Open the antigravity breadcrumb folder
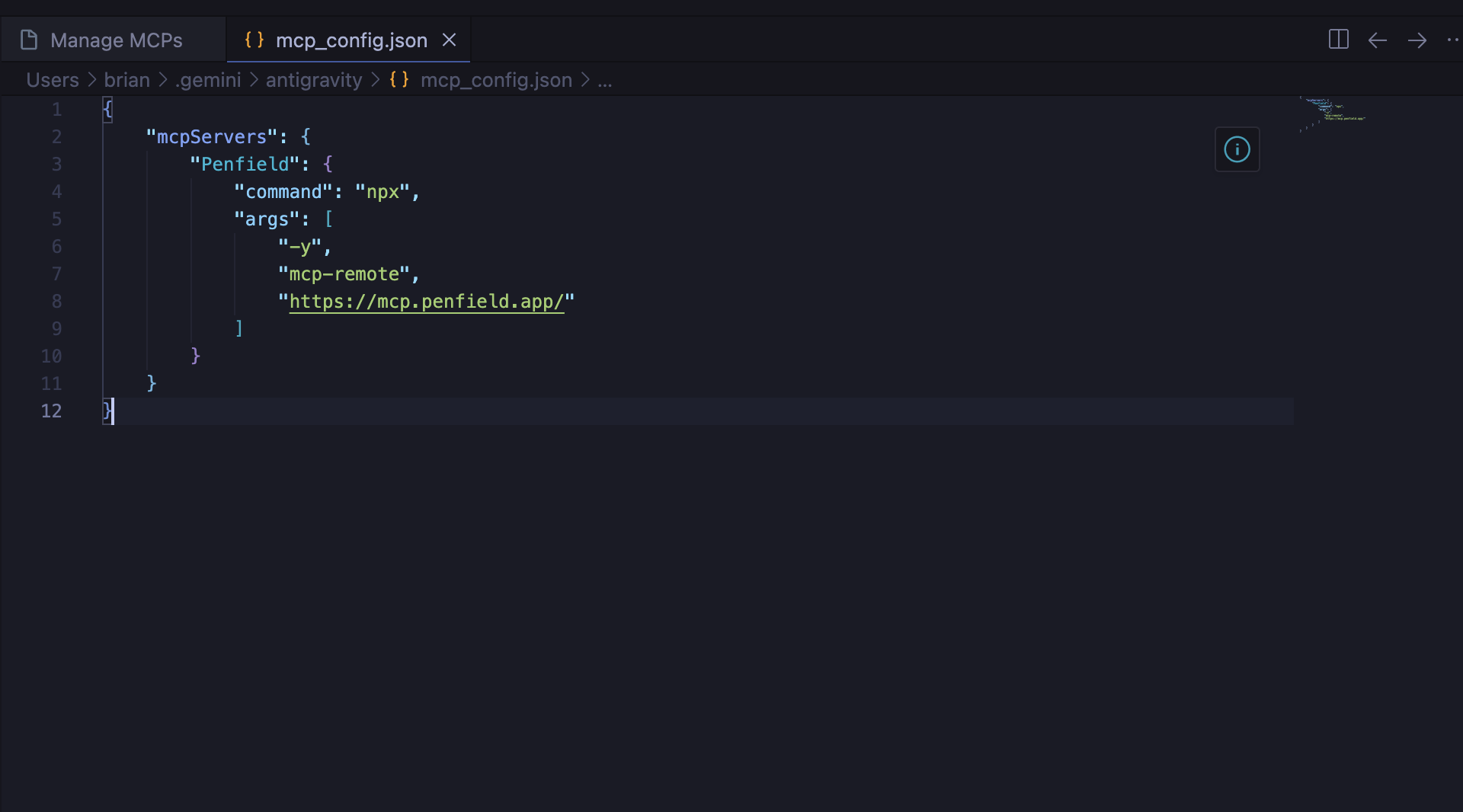 click(x=314, y=80)
